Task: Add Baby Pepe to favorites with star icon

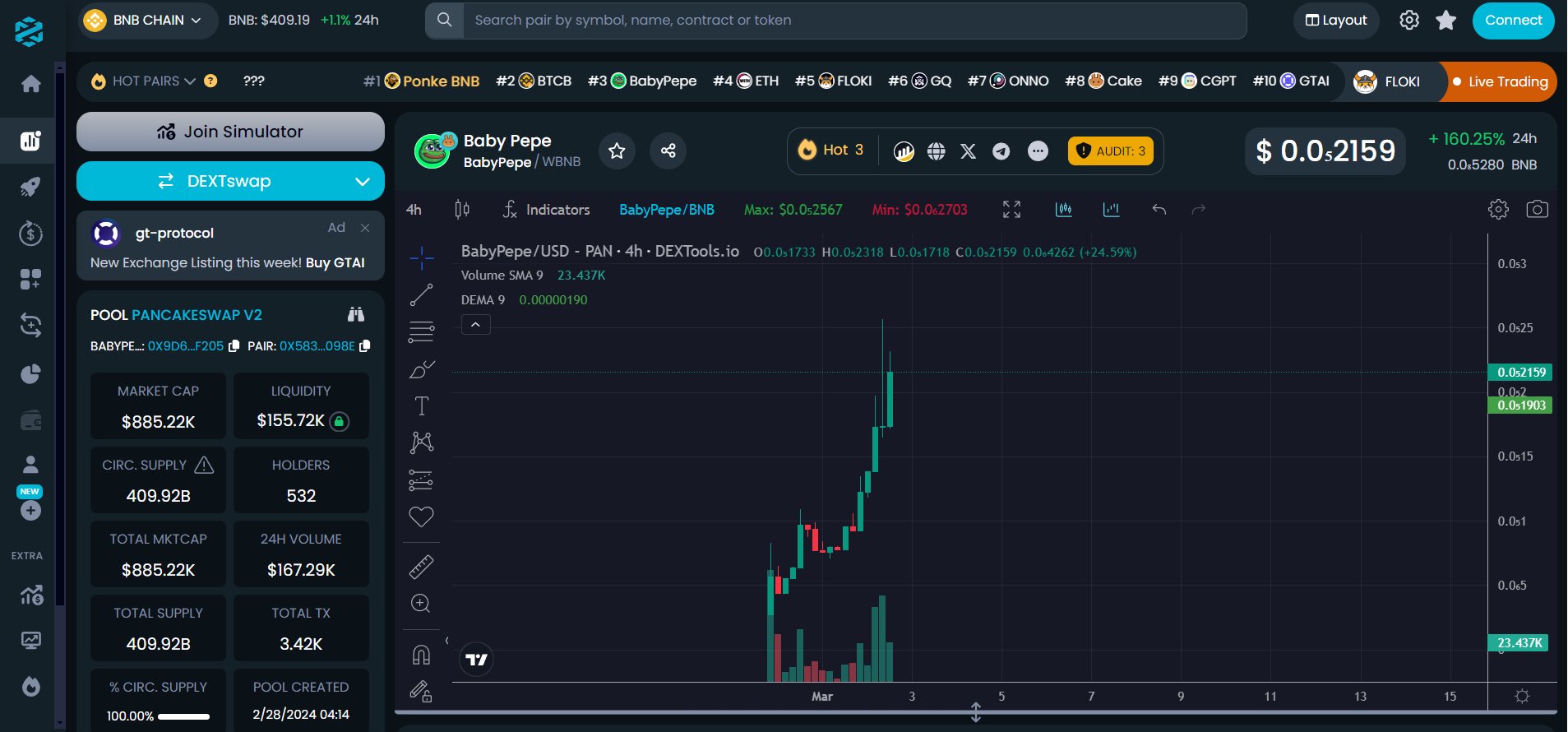Action: tap(617, 151)
